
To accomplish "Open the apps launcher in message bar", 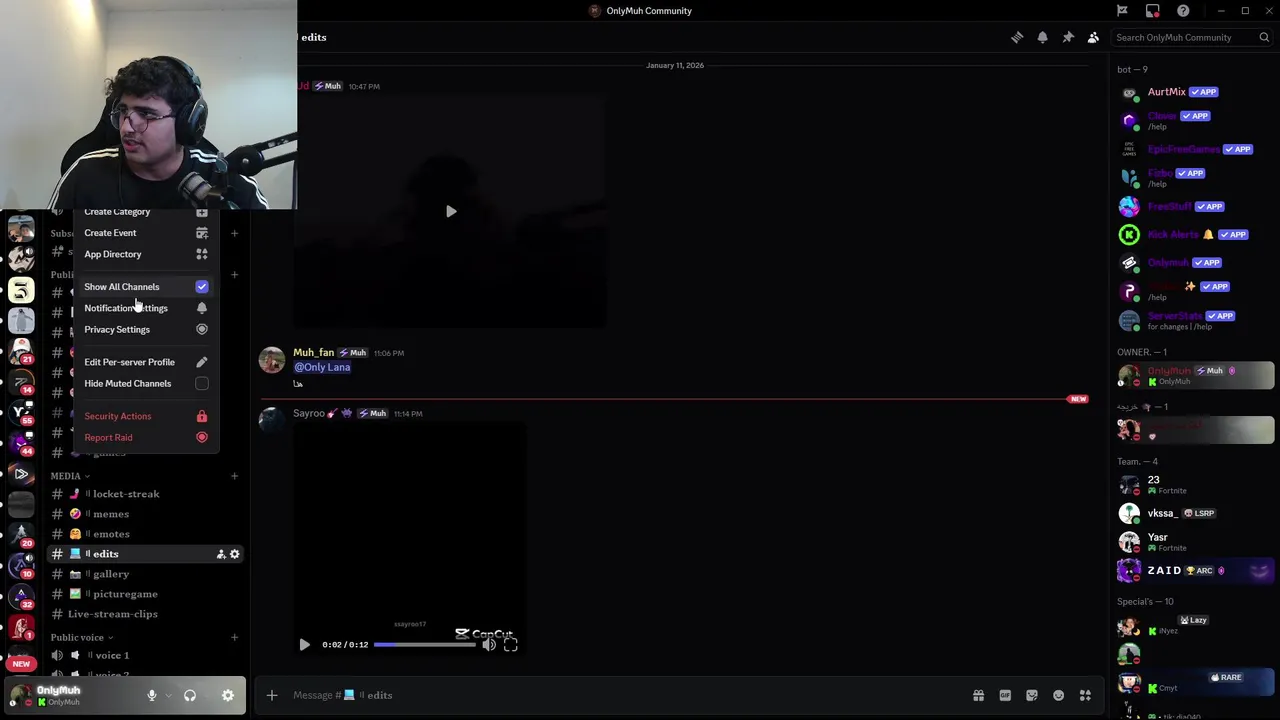I will [1085, 695].
